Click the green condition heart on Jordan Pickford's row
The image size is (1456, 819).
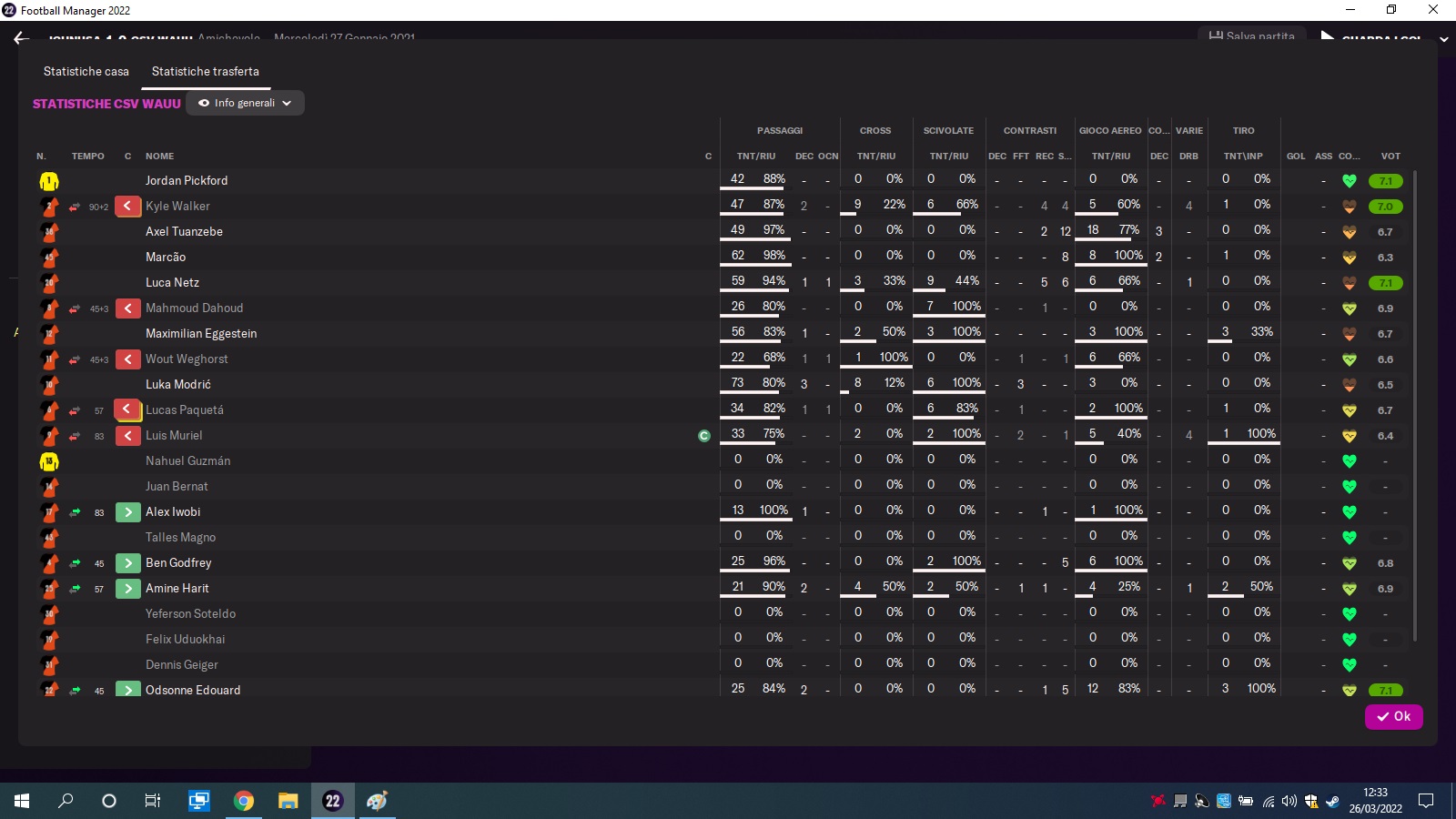point(1350,181)
